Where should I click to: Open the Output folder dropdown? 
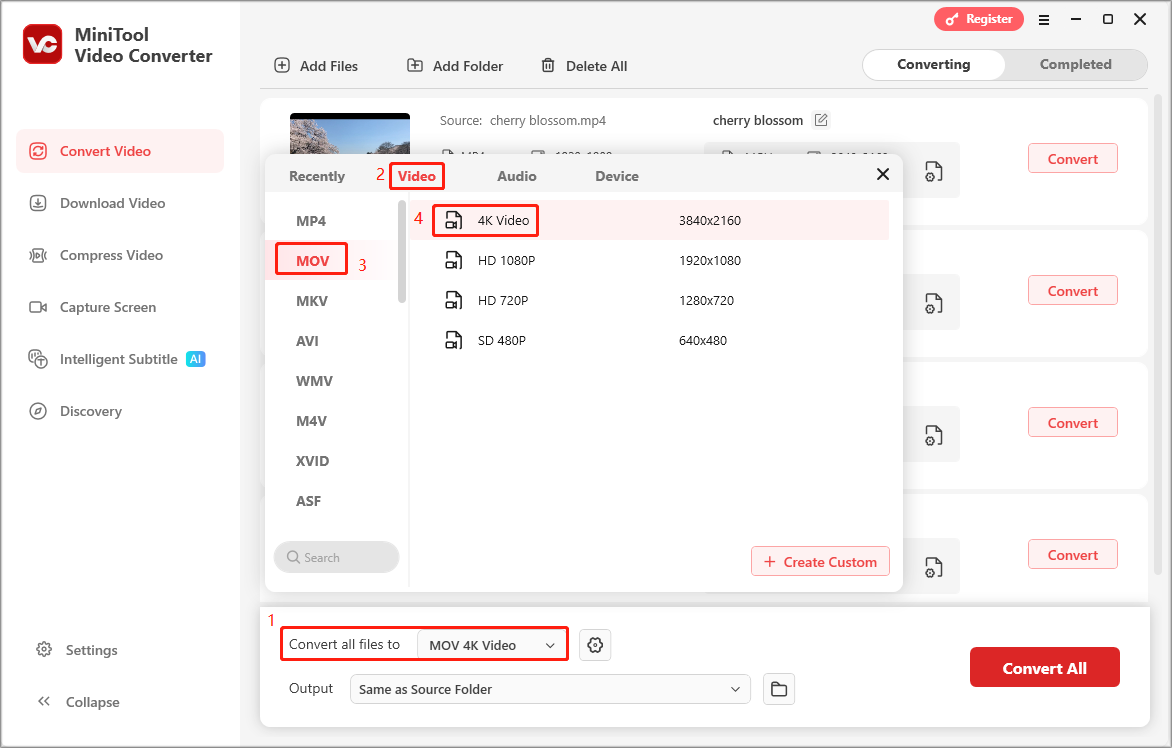[549, 689]
